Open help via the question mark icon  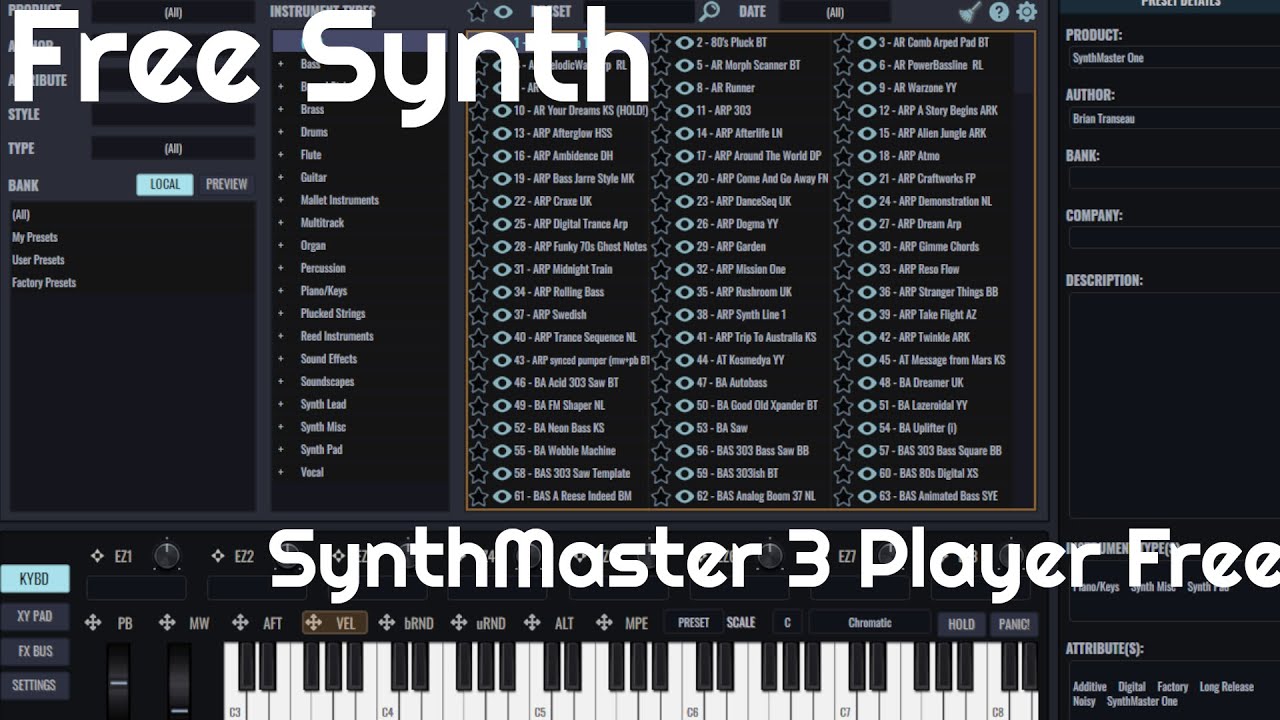point(999,12)
